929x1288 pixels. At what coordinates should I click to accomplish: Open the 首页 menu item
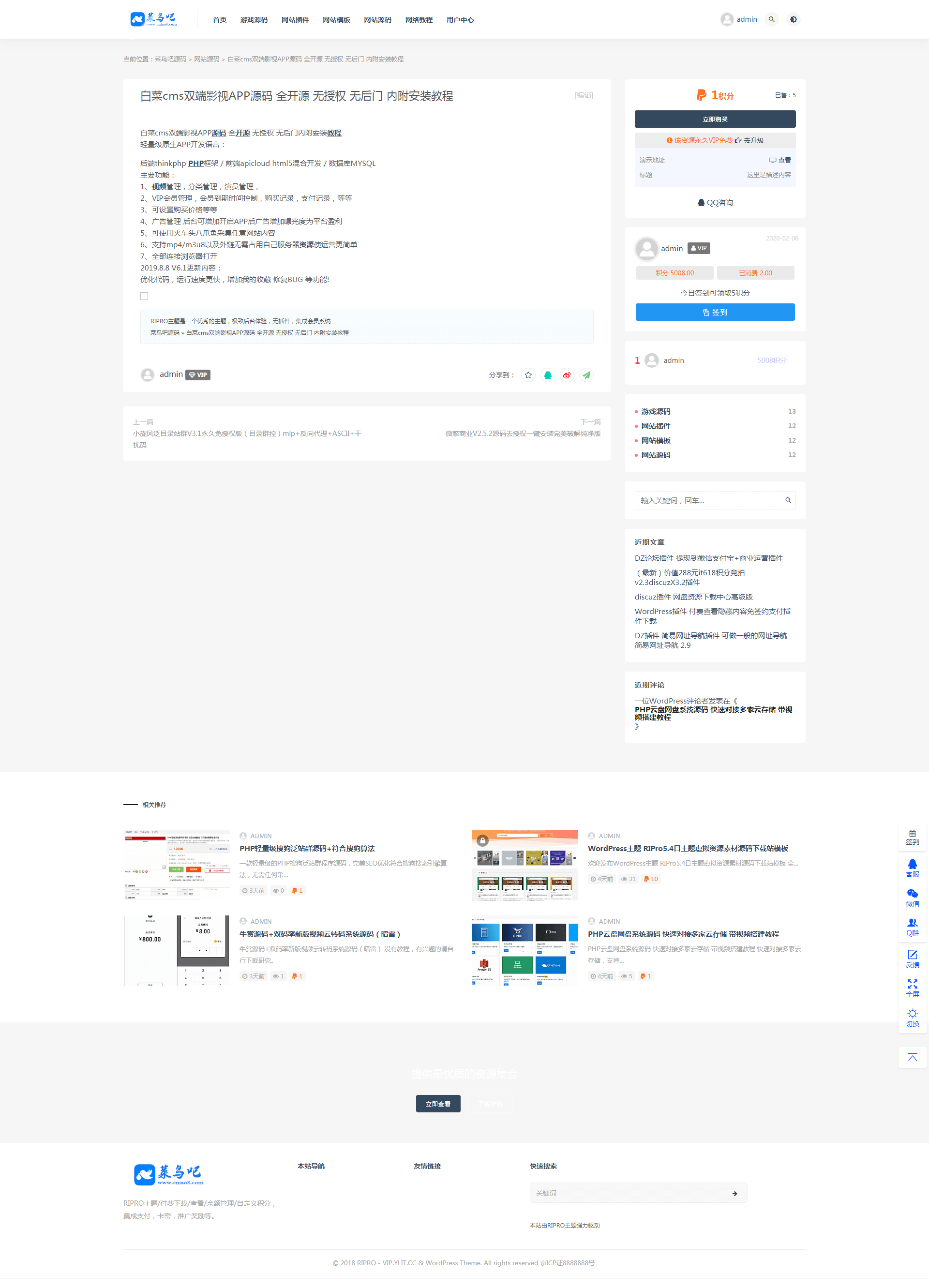[219, 20]
